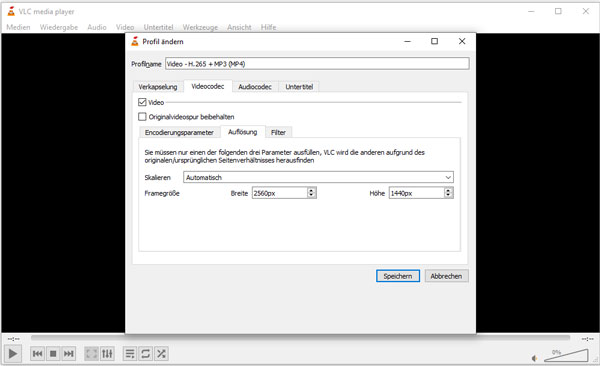Click the elapsed time label at left
The height and width of the screenshot is (366, 600).
(x=13, y=339)
